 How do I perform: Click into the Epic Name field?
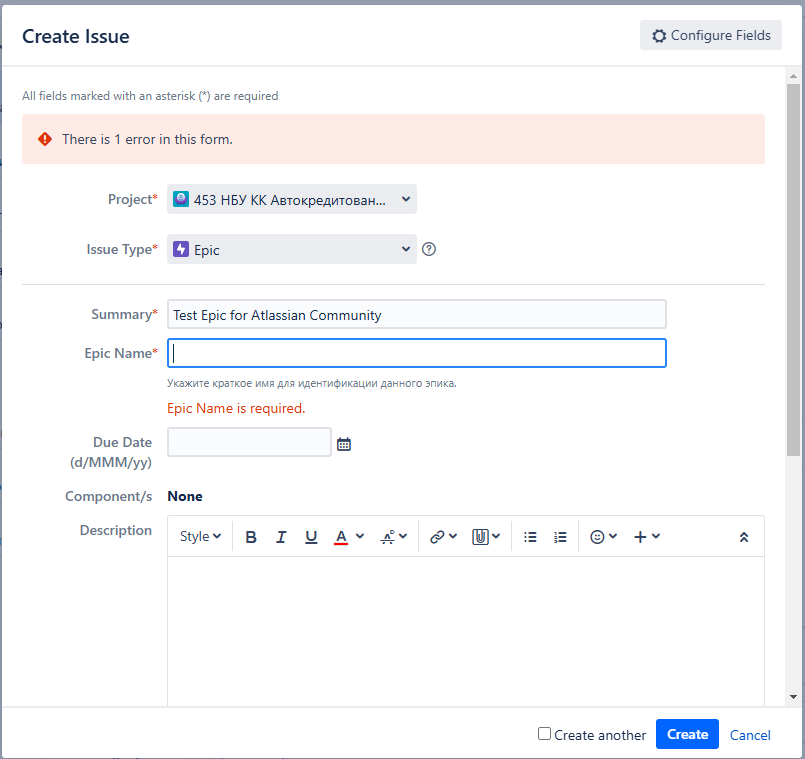416,353
